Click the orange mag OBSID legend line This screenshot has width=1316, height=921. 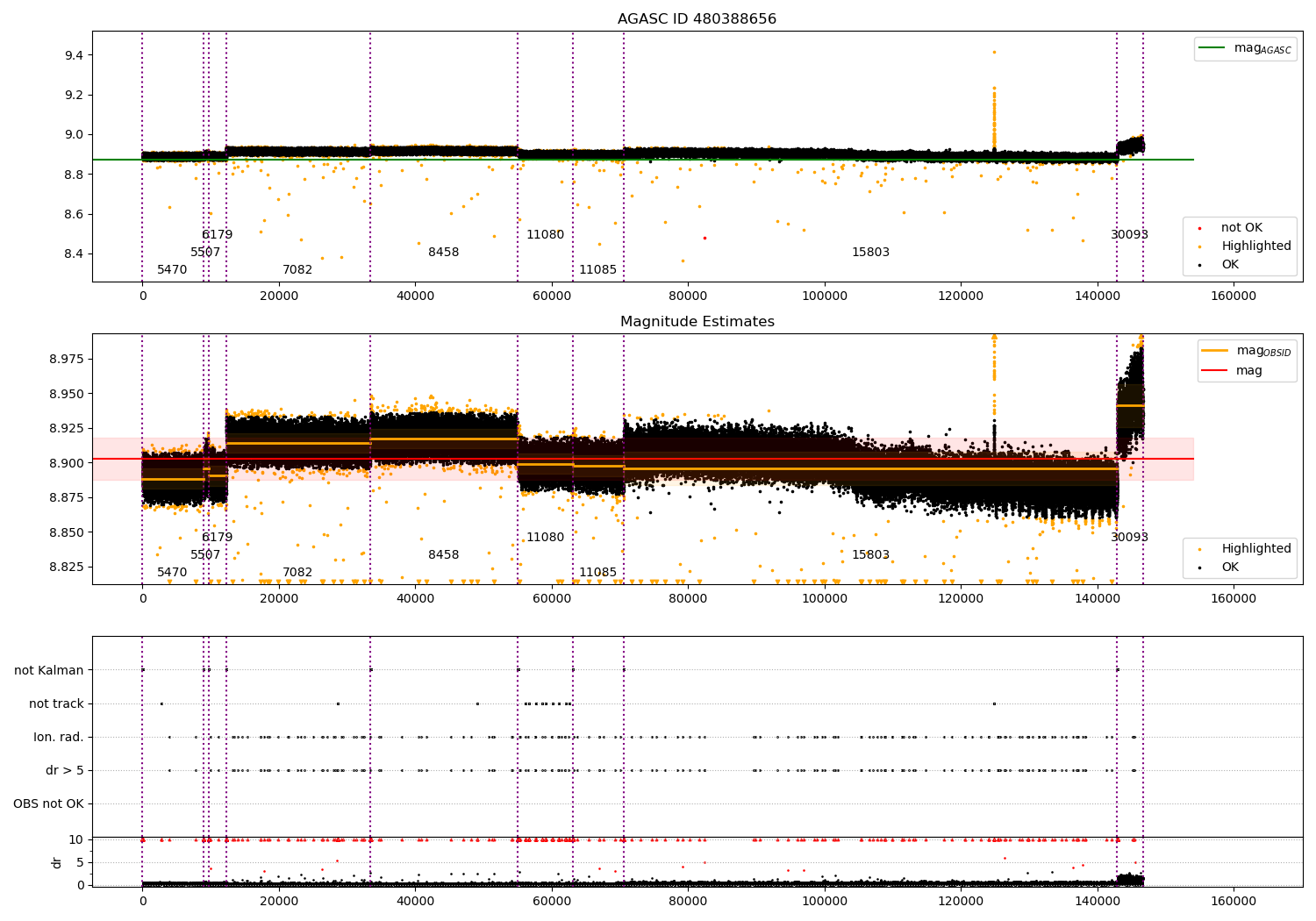(x=1214, y=351)
